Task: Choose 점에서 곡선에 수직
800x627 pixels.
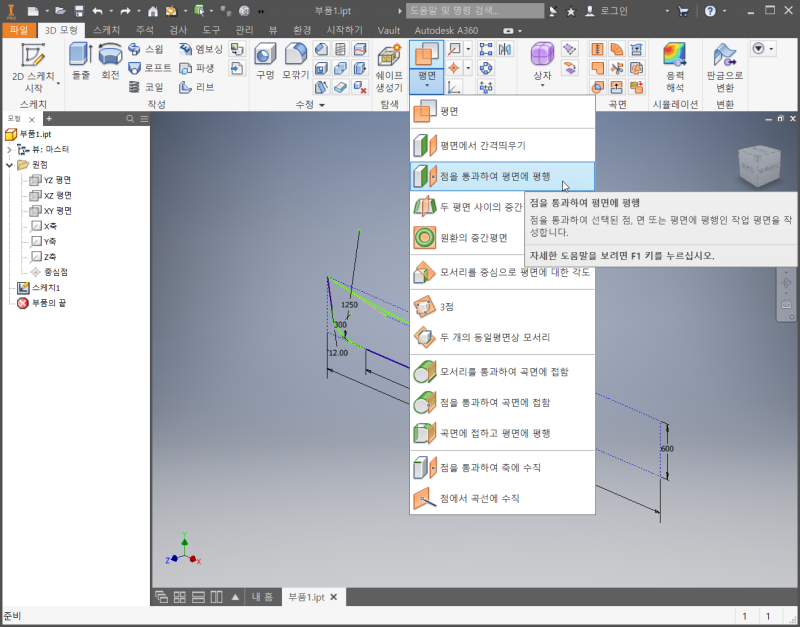Action: (x=503, y=498)
